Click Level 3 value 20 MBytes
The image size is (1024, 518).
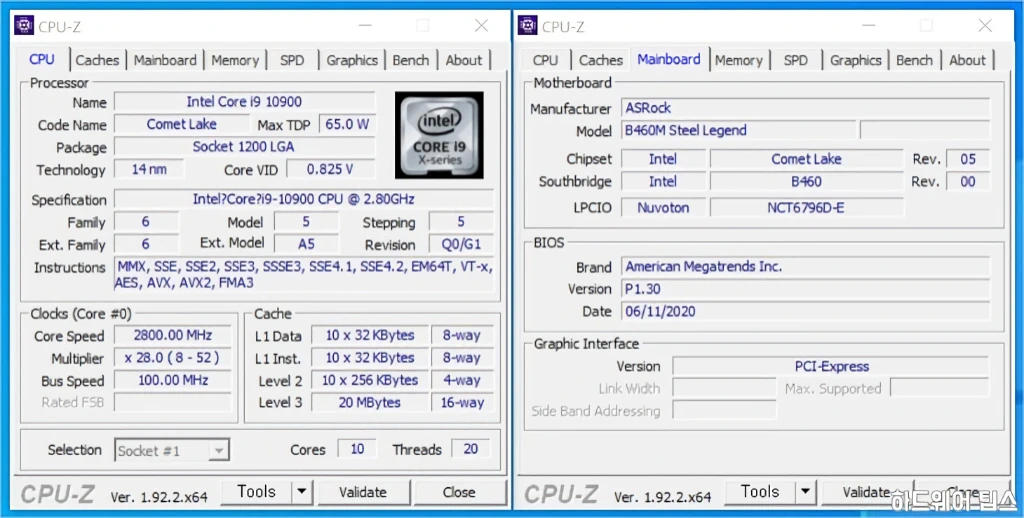370,402
